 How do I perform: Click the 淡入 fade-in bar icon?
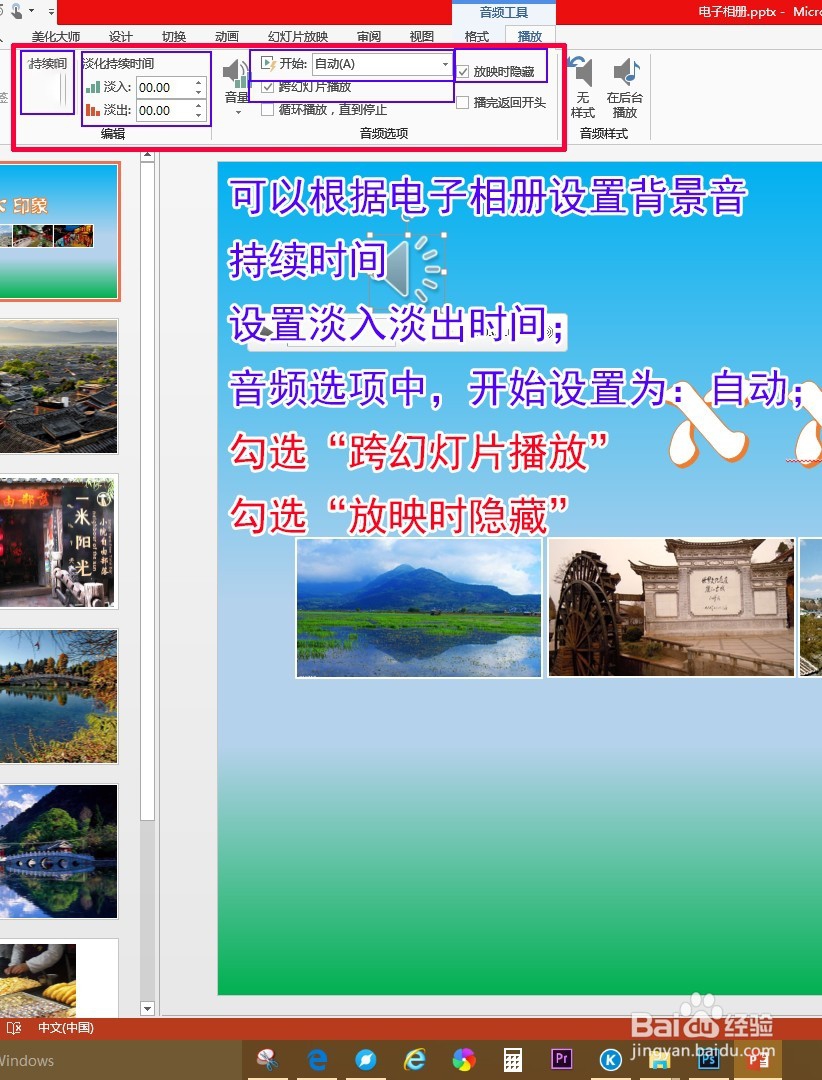coord(93,87)
